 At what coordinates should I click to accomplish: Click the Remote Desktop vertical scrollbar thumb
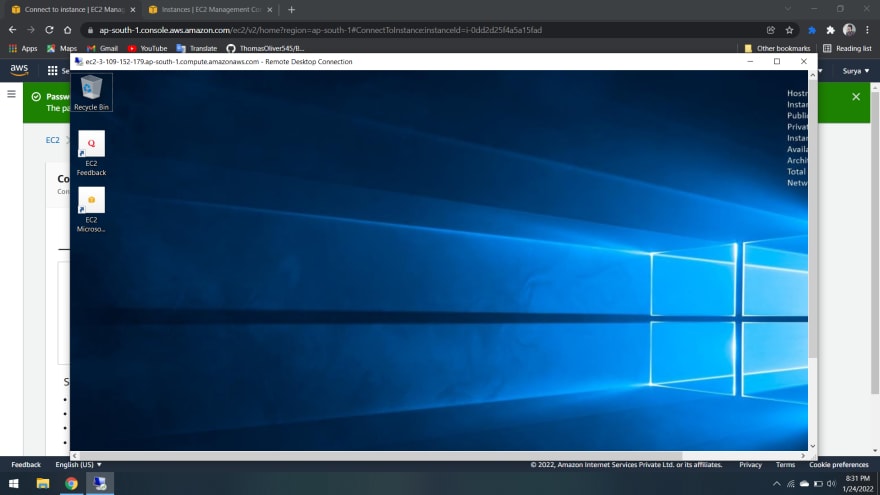[x=813, y=219]
